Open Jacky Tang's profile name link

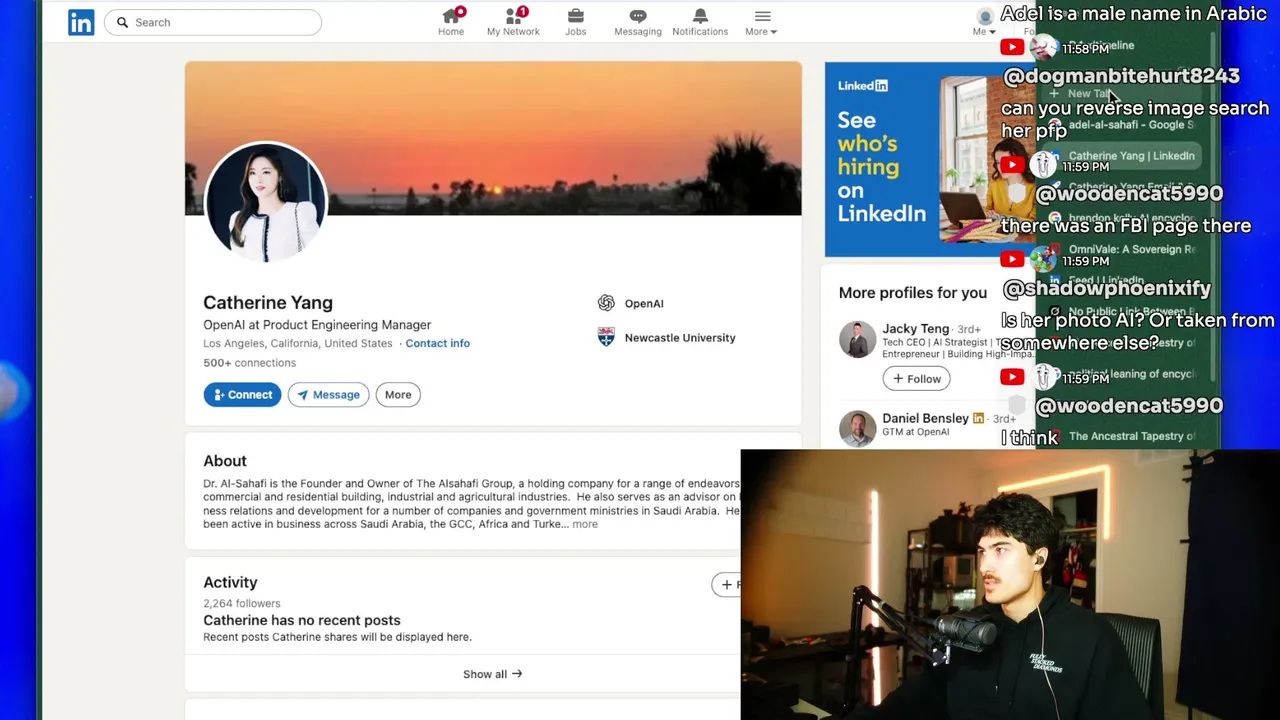click(915, 328)
